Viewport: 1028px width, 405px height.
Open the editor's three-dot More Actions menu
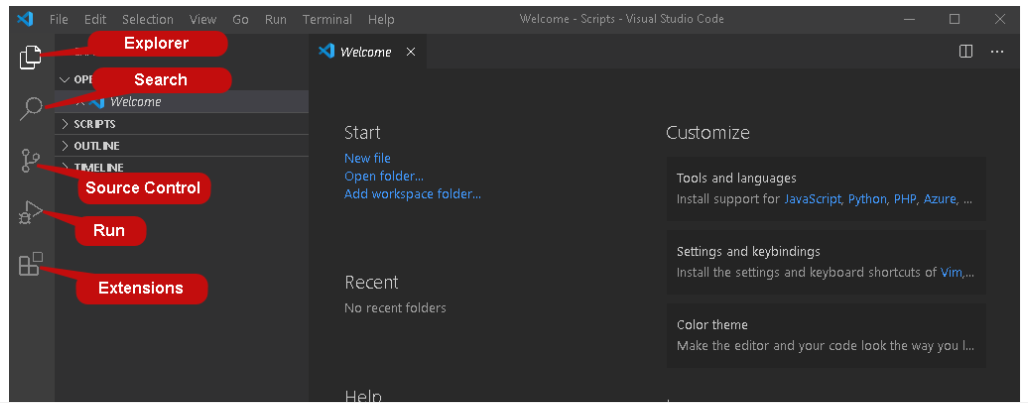click(x=997, y=52)
